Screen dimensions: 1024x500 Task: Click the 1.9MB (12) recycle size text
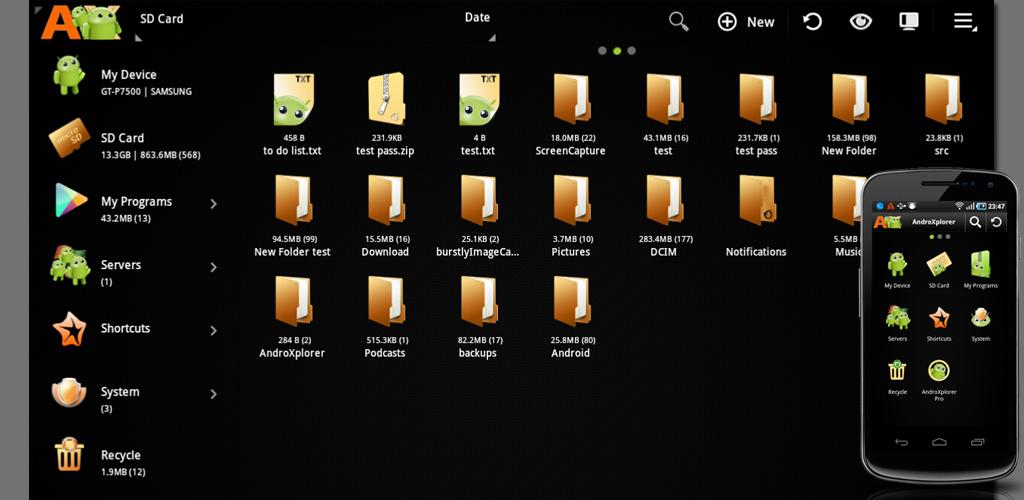pos(123,472)
